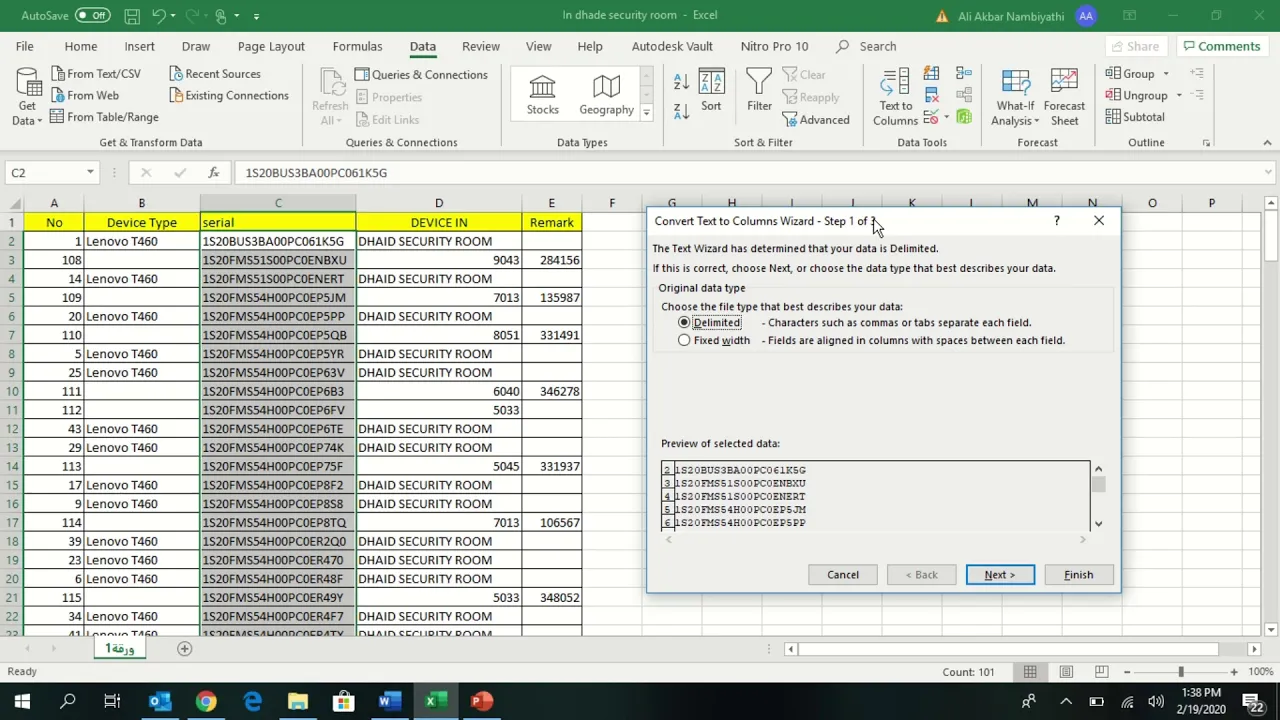Image resolution: width=1280 pixels, height=720 pixels.
Task: Click Text to Columns icon
Action: tap(895, 97)
